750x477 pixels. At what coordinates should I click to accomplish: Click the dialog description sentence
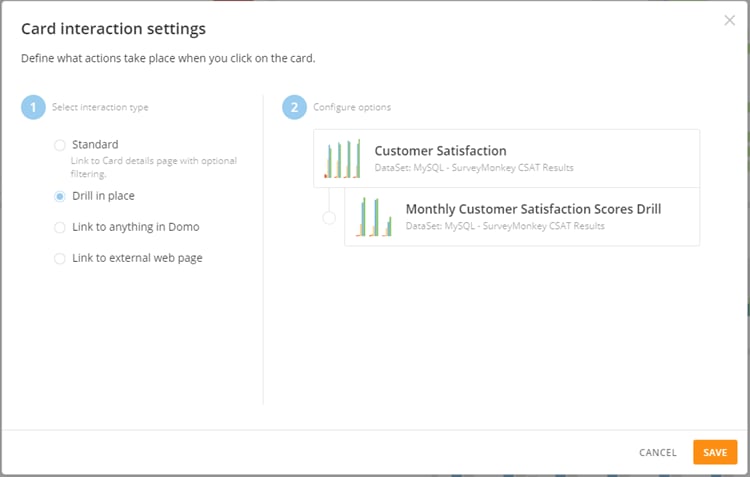pyautogui.click(x=168, y=58)
